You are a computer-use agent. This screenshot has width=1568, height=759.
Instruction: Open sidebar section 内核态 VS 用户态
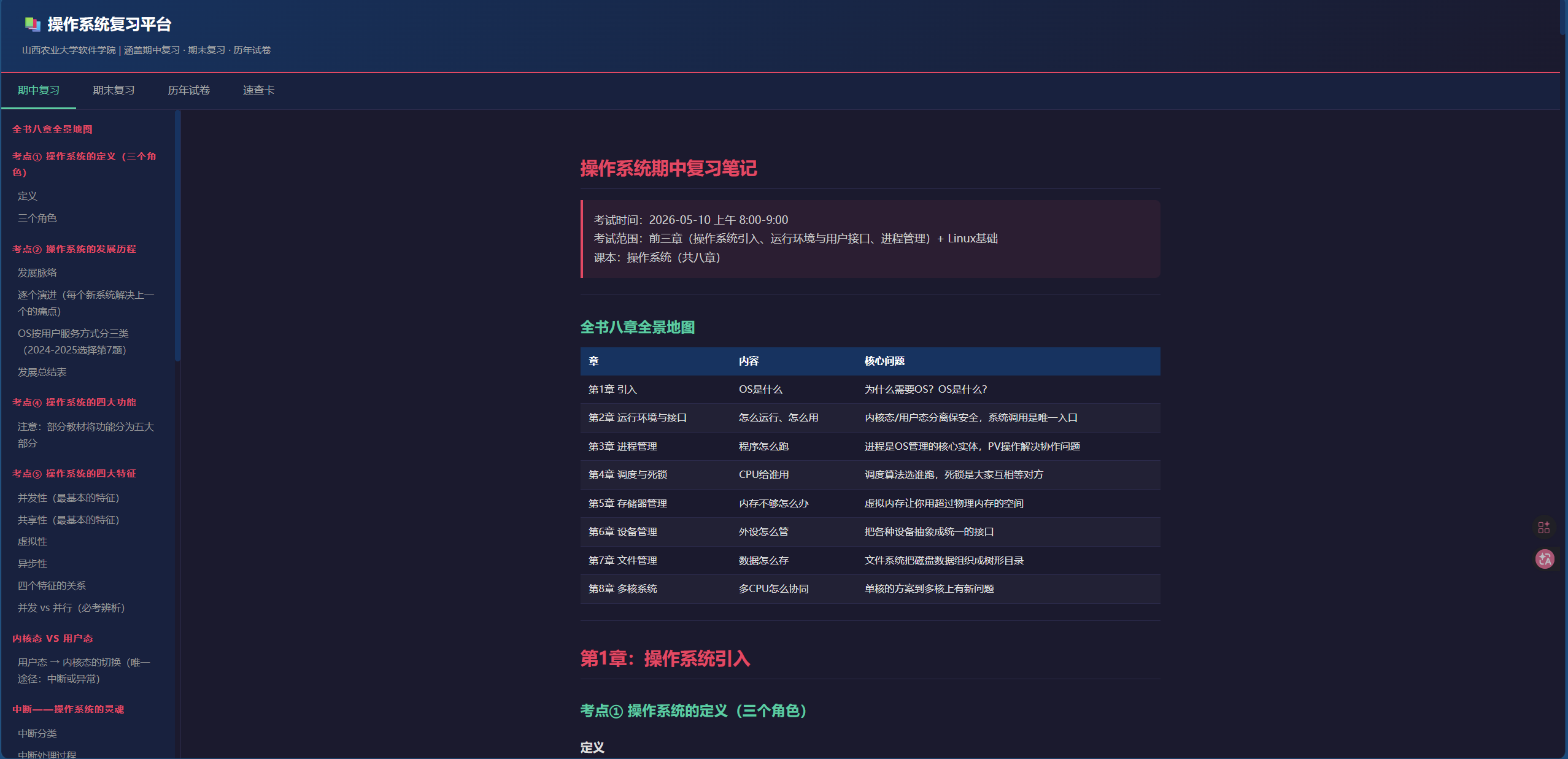click(x=53, y=639)
